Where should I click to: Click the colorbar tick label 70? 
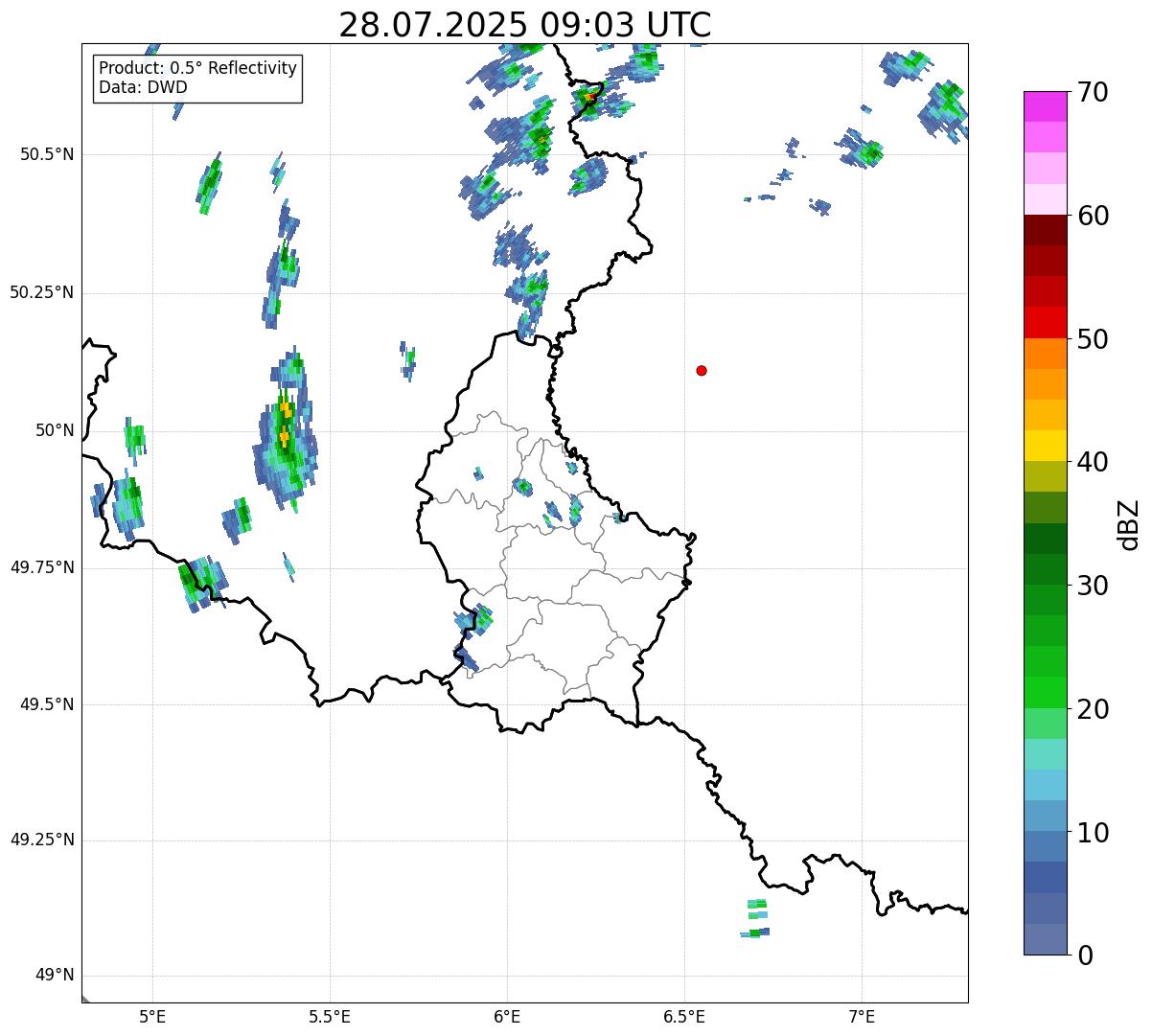pyautogui.click(x=1092, y=93)
